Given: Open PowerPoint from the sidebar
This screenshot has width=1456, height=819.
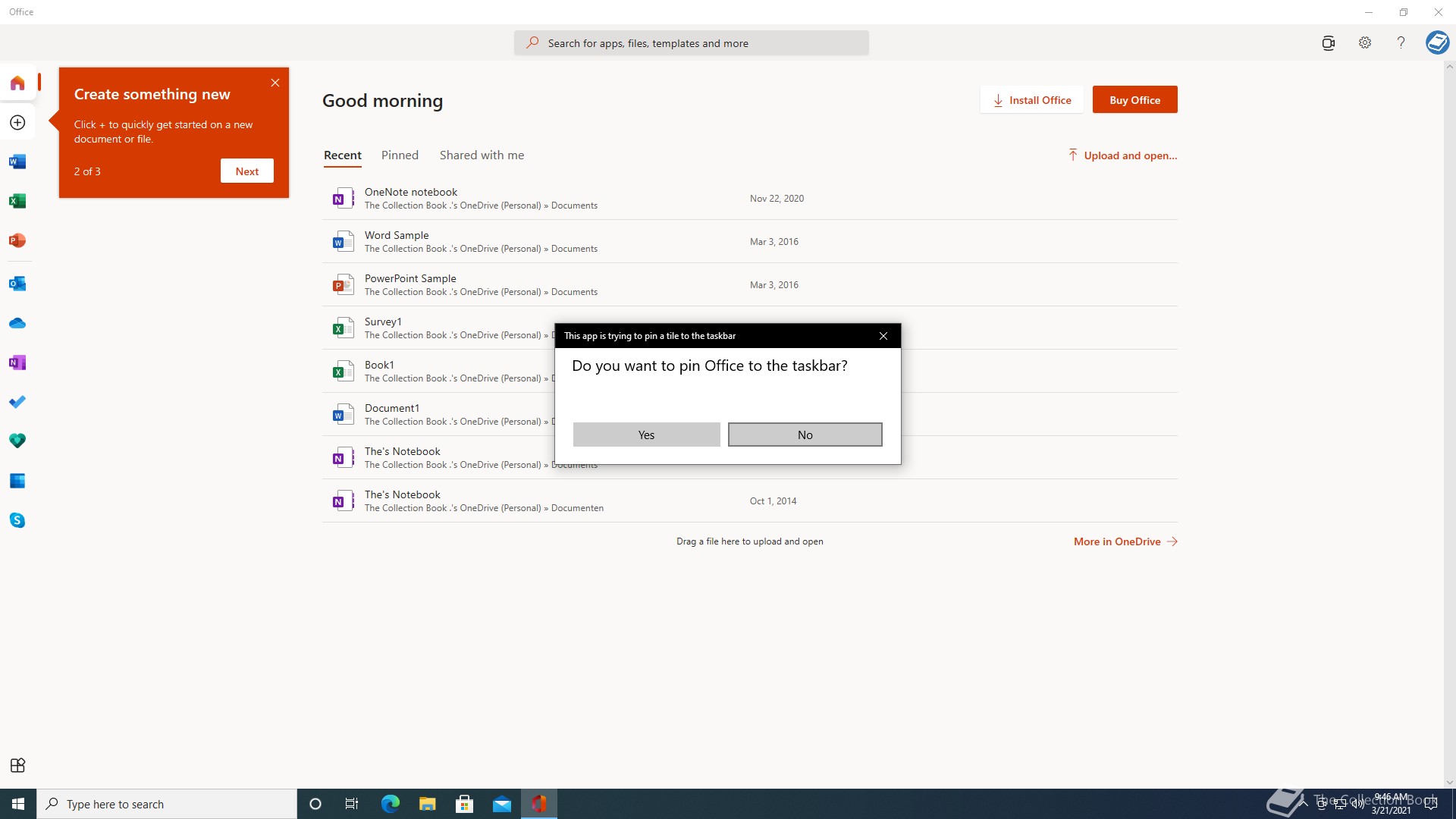Looking at the screenshot, I should pyautogui.click(x=17, y=240).
